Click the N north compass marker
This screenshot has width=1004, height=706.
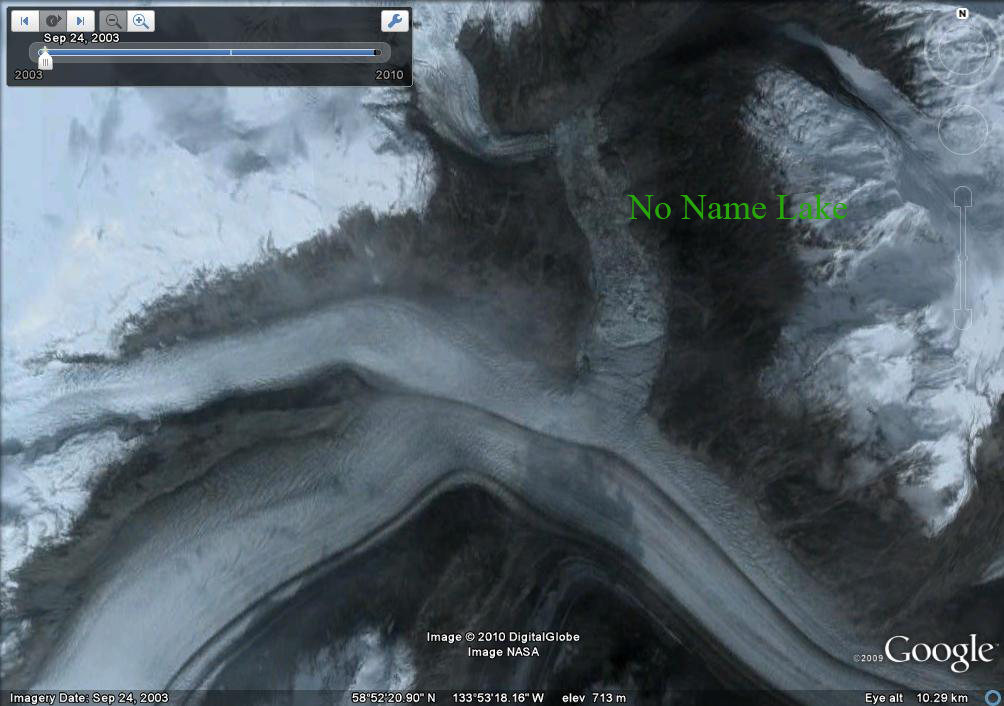962,14
